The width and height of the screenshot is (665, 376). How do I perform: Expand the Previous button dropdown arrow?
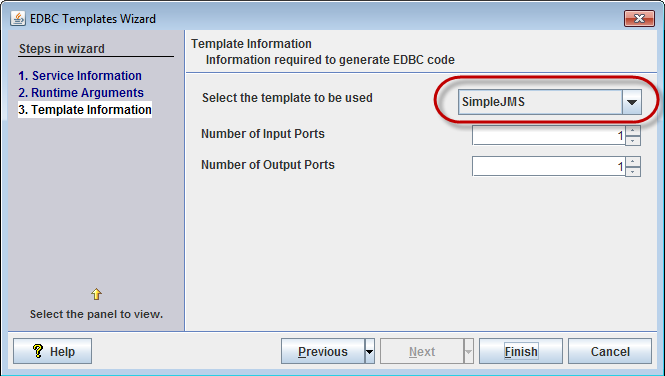point(369,351)
